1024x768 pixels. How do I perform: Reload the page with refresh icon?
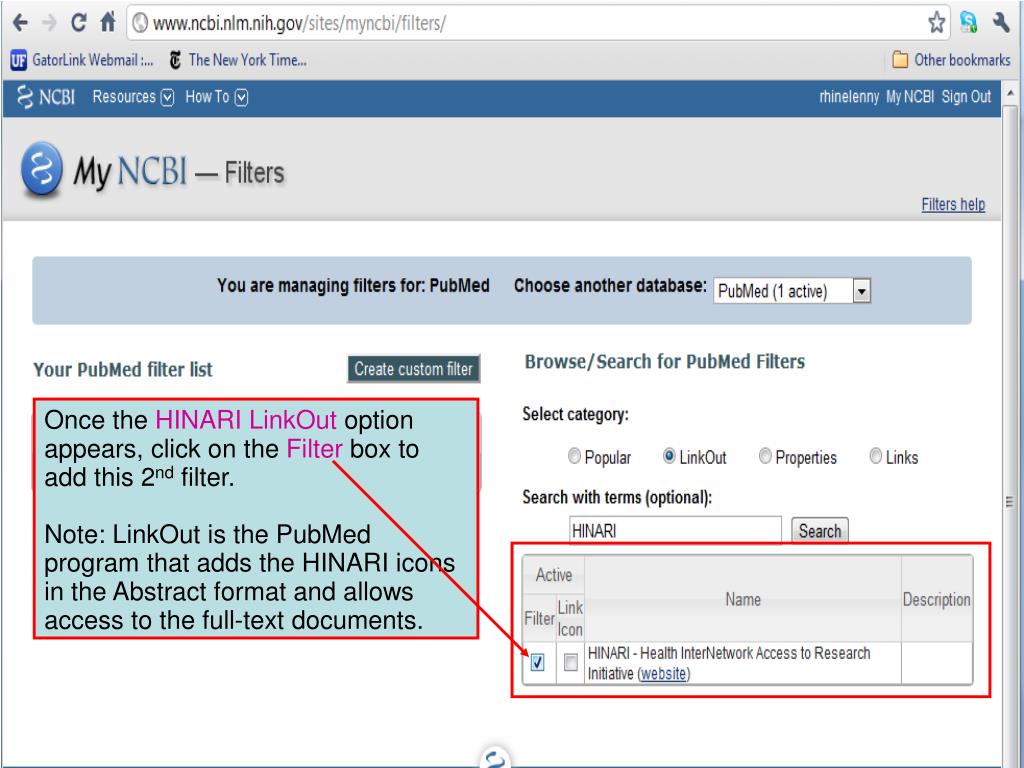[78, 23]
